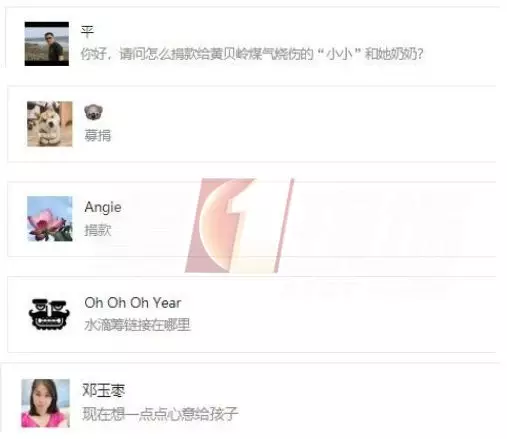Open the black mask avatar icon

49,314
